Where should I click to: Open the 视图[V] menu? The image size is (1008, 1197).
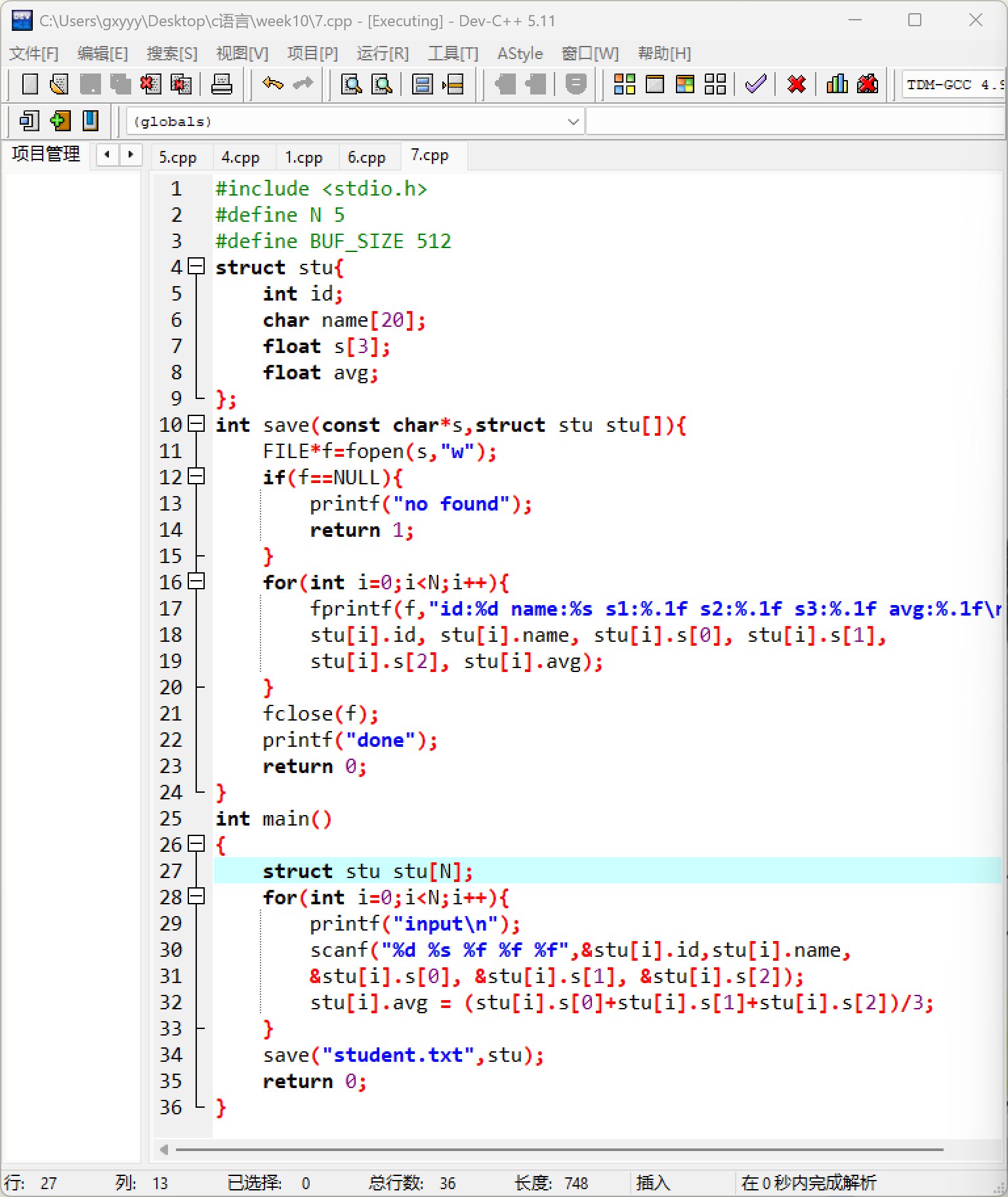click(242, 53)
